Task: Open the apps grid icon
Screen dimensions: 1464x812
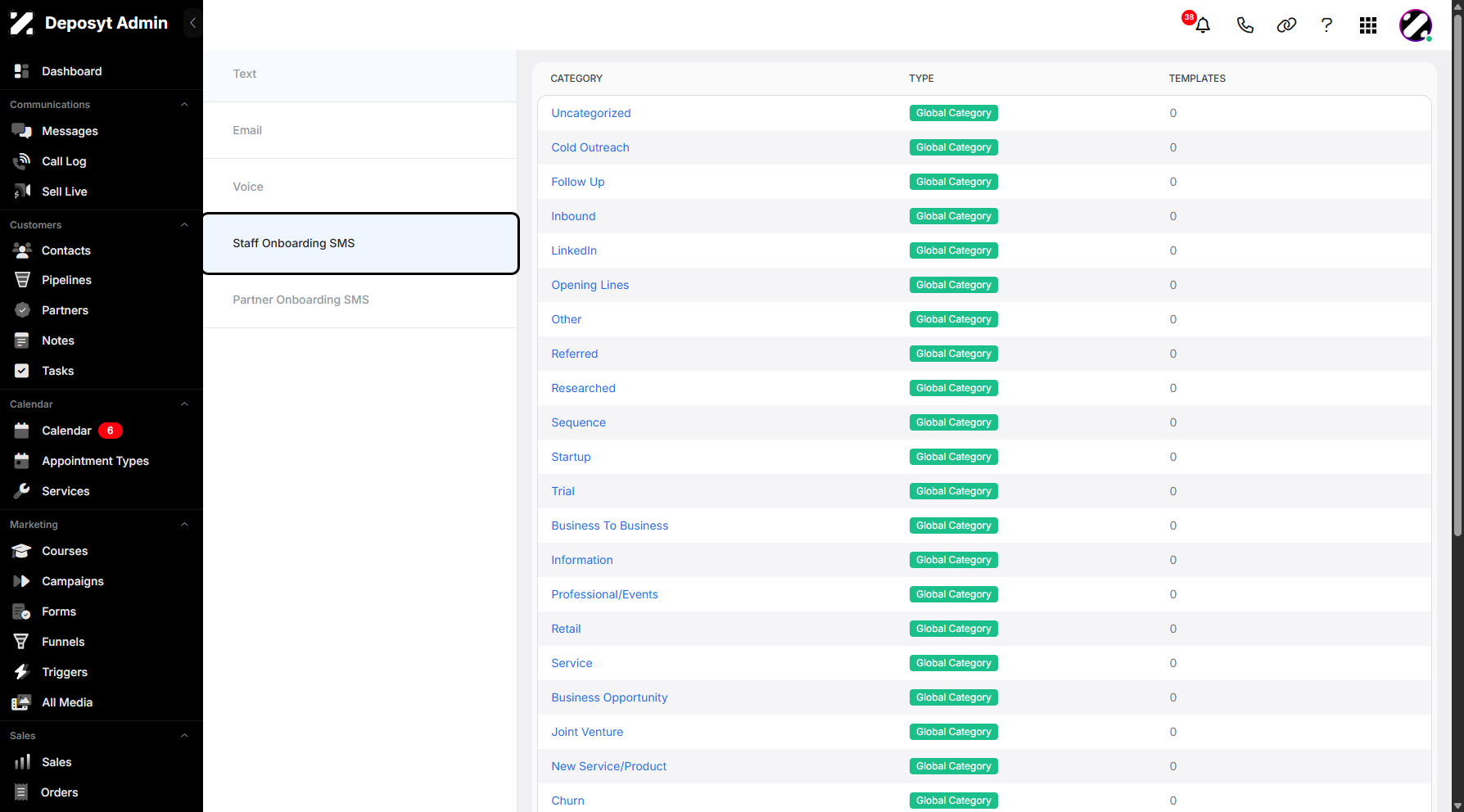Action: pyautogui.click(x=1368, y=25)
